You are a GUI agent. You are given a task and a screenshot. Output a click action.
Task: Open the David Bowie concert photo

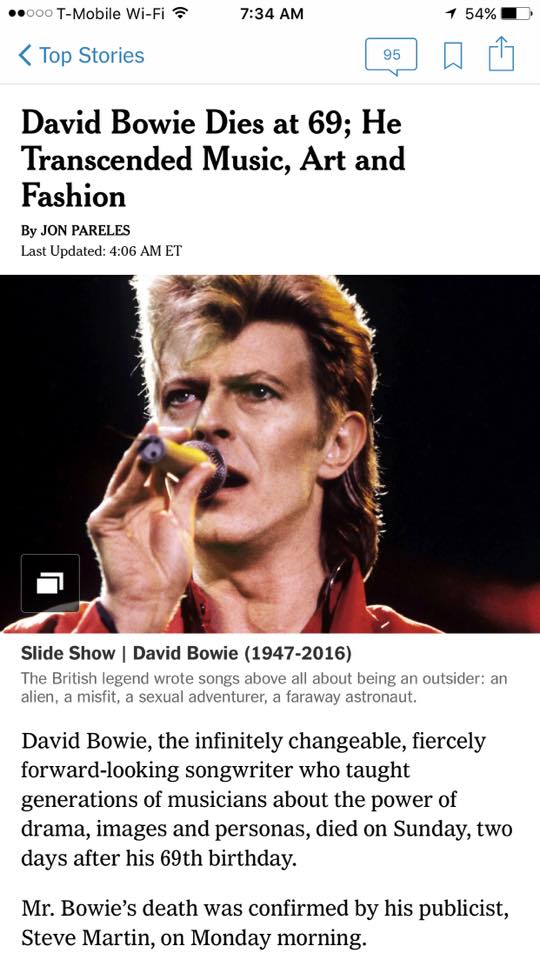pyautogui.click(x=270, y=454)
